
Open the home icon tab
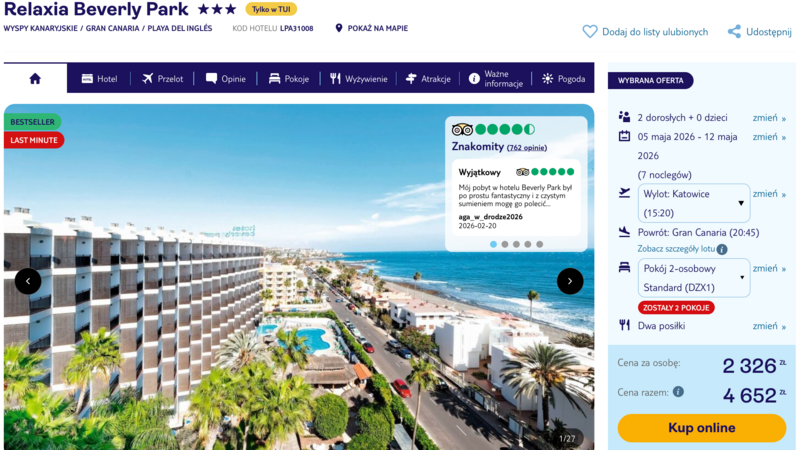click(x=35, y=79)
